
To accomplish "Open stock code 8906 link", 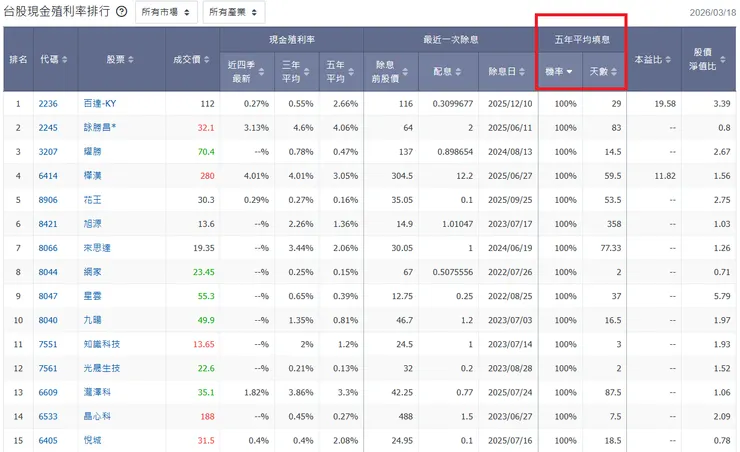I will click(48, 200).
